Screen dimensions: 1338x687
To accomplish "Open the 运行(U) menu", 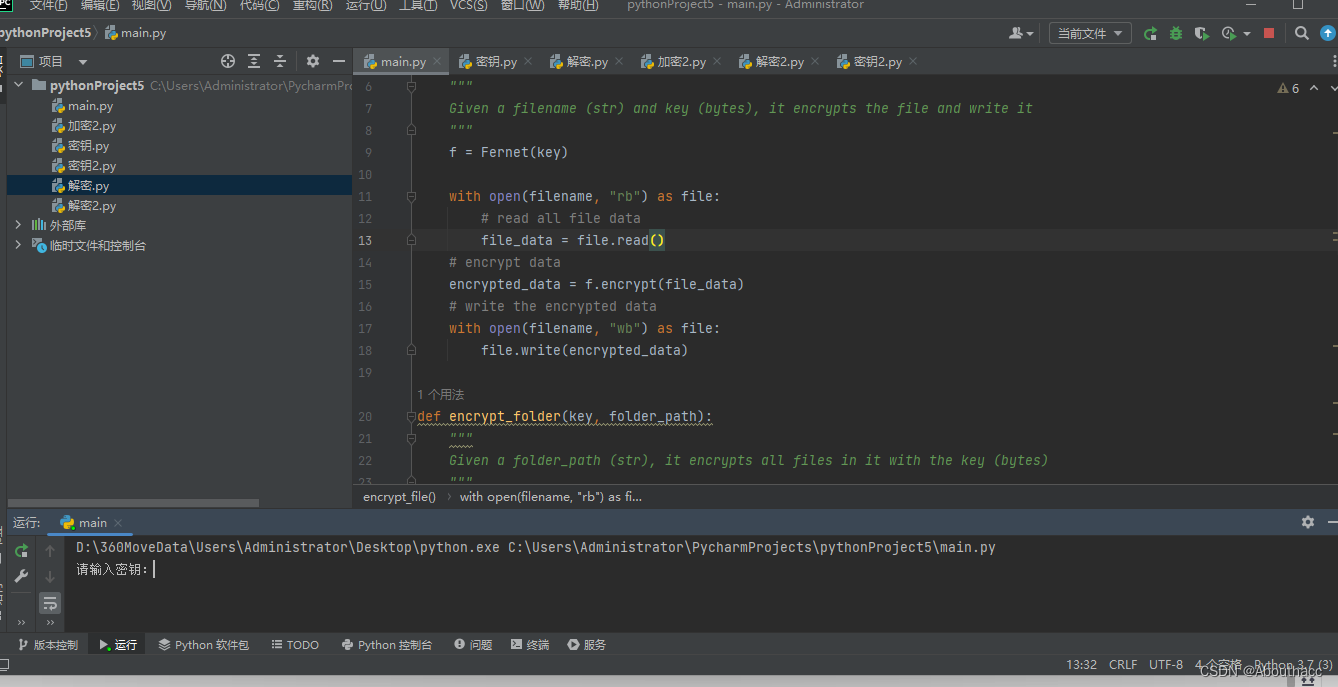I will pyautogui.click(x=366, y=5).
